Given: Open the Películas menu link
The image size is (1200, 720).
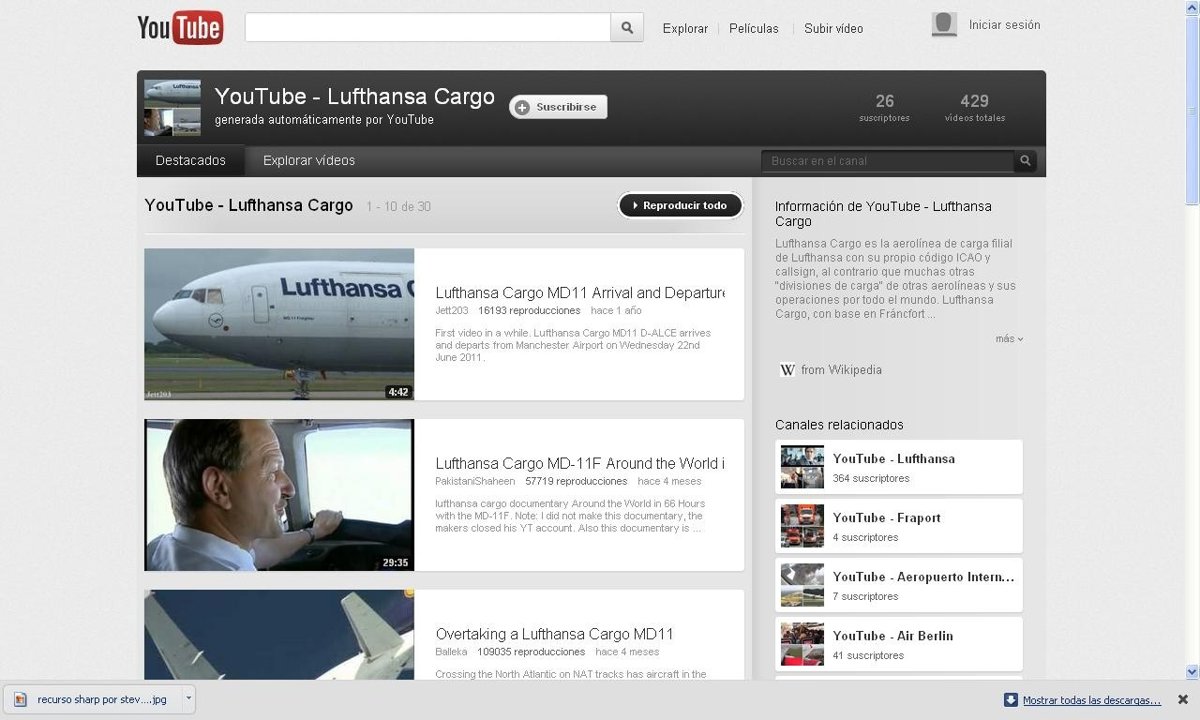Looking at the screenshot, I should 753,29.
